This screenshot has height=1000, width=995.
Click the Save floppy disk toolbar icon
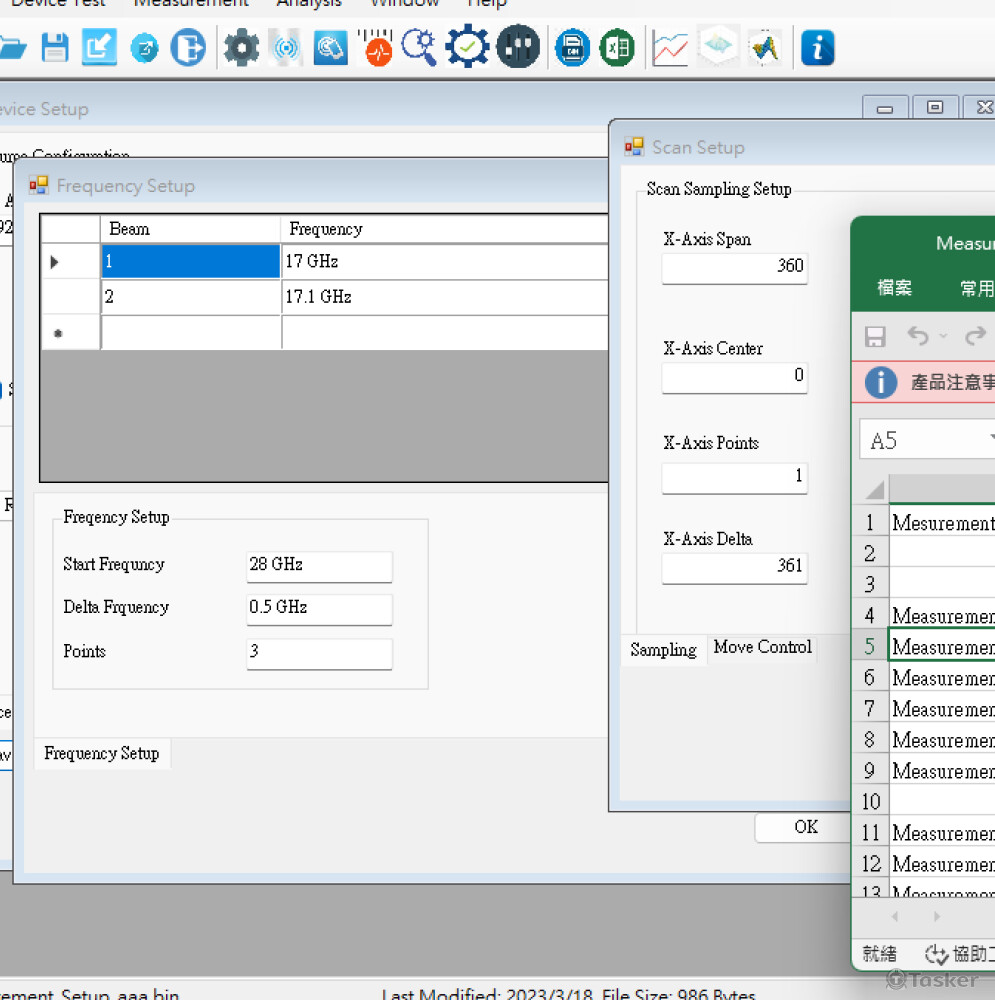[x=55, y=47]
